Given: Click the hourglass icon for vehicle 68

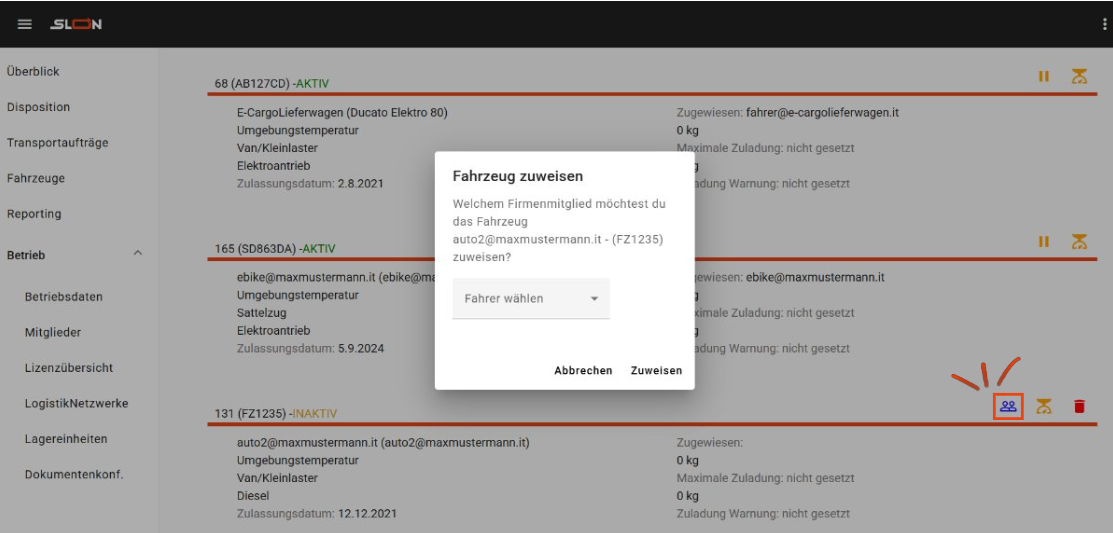Looking at the screenshot, I should [x=1078, y=76].
